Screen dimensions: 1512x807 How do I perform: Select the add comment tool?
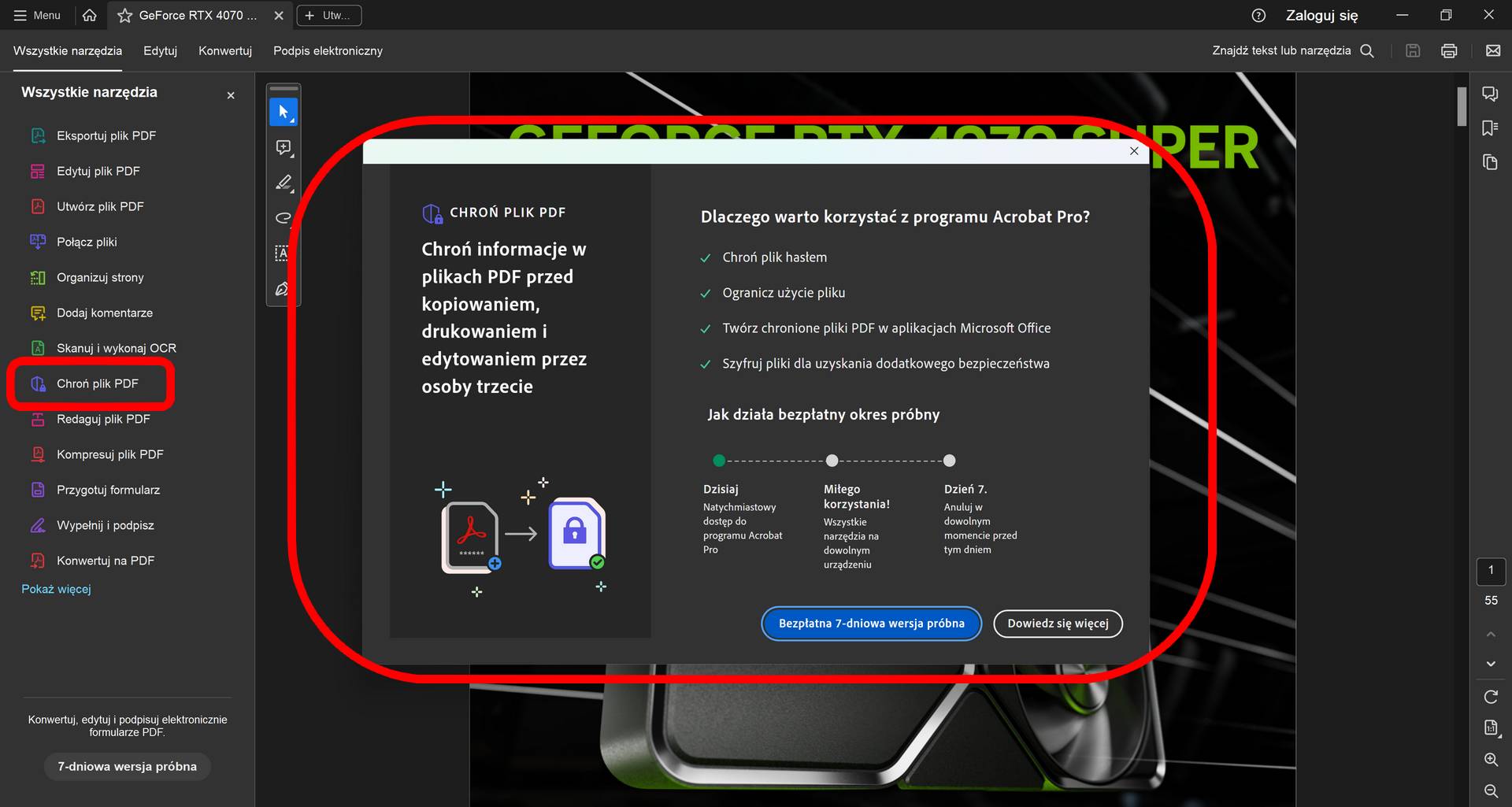tap(283, 147)
